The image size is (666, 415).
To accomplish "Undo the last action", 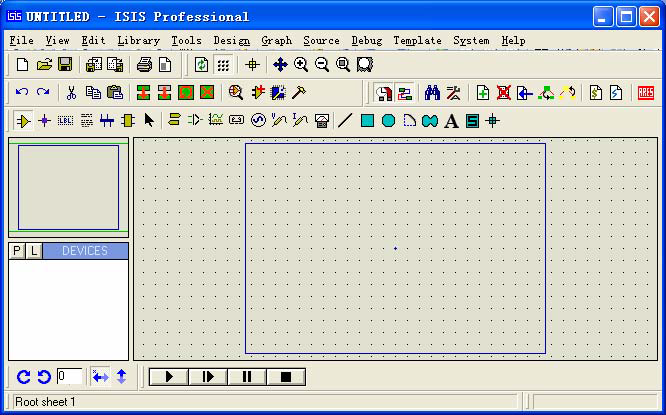I will [x=22, y=92].
